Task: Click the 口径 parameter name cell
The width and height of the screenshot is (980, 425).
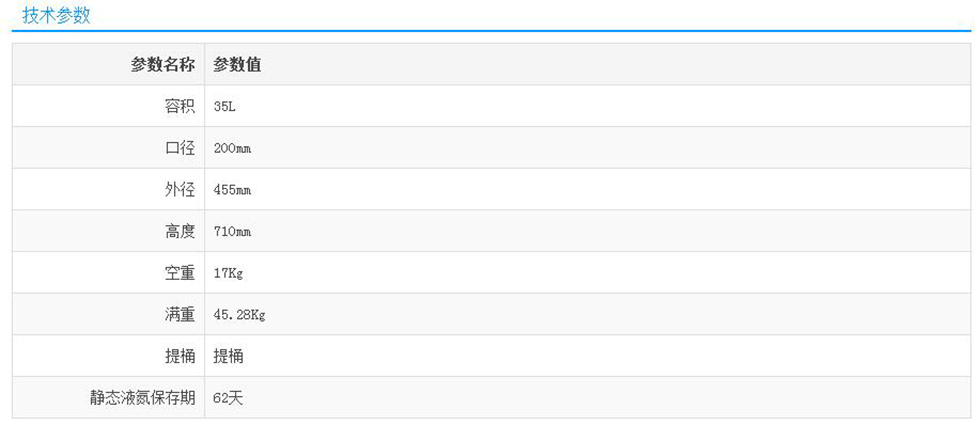Action: click(x=180, y=148)
